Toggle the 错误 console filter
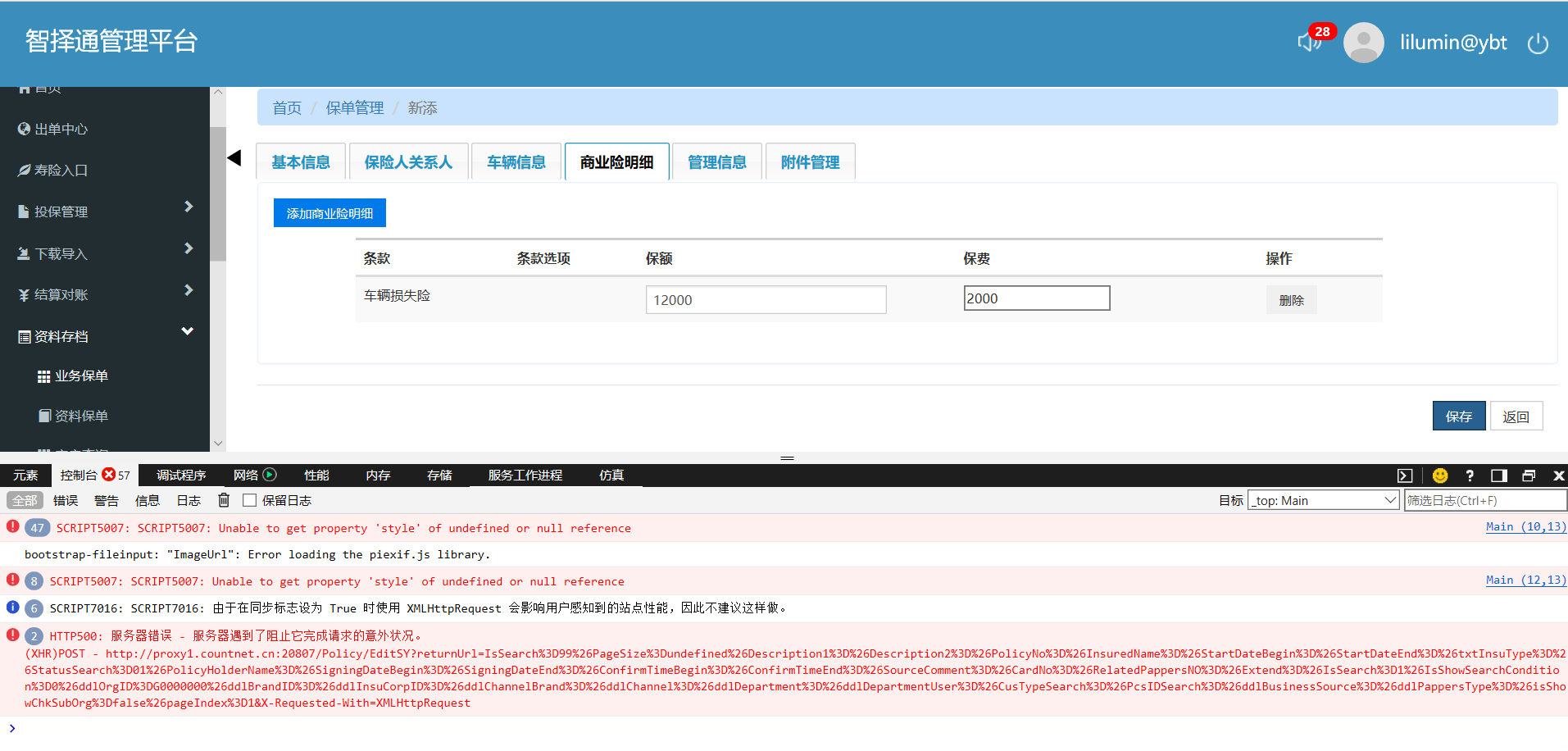 point(66,500)
